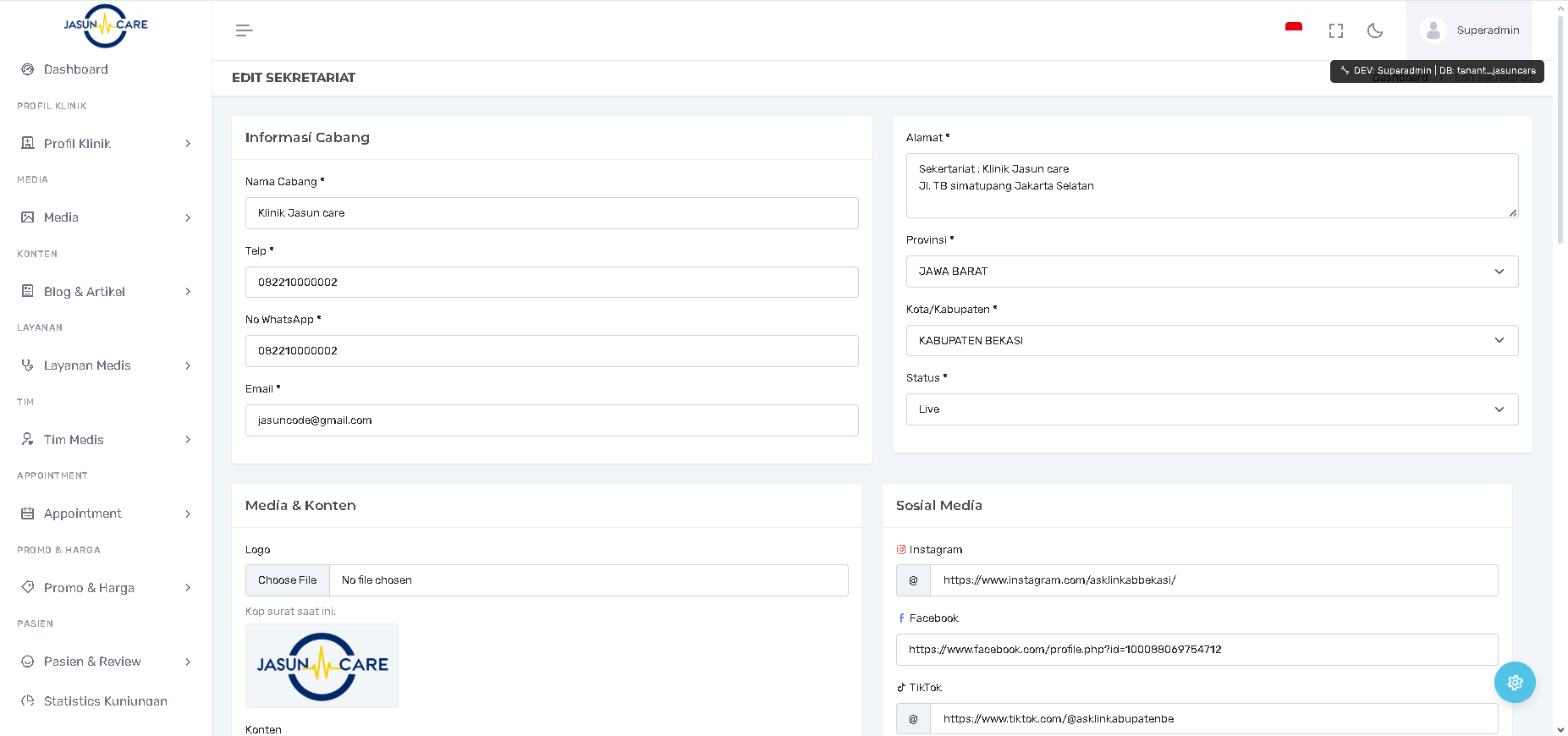Click the Dashboard icon in the sidebar

pos(28,69)
